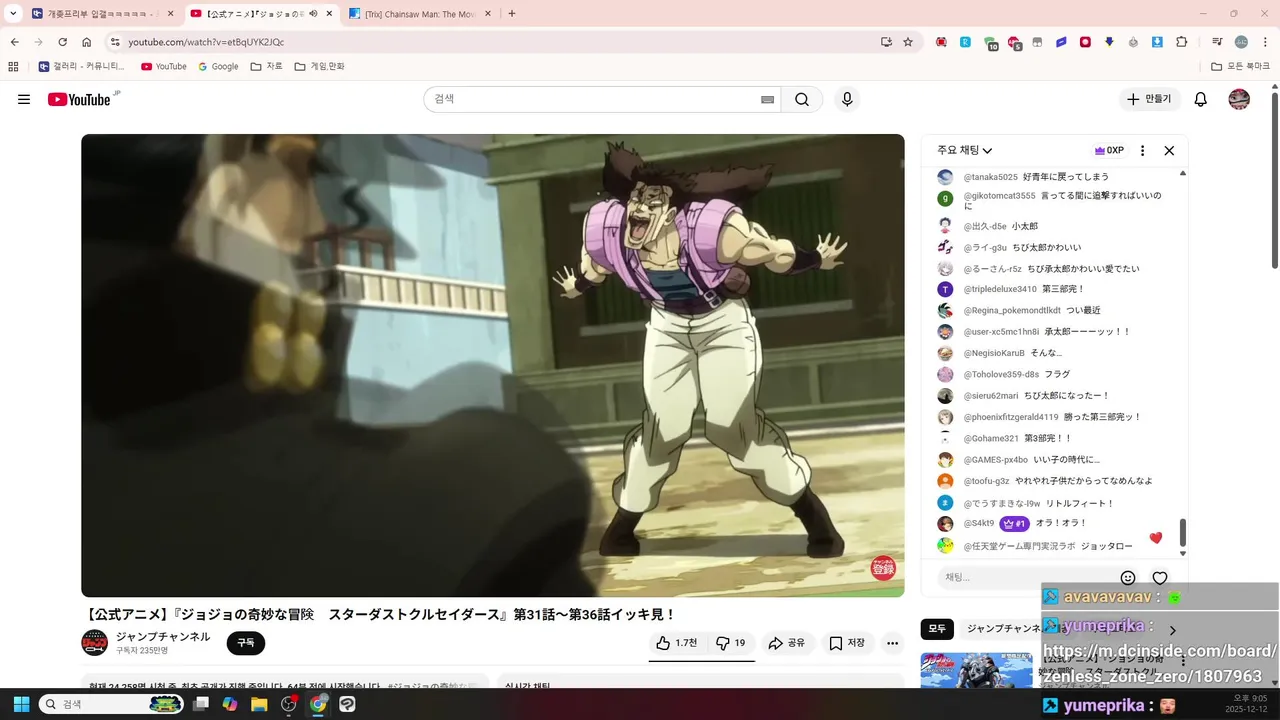
Task: Like the video with thumbs up
Action: tap(677, 643)
